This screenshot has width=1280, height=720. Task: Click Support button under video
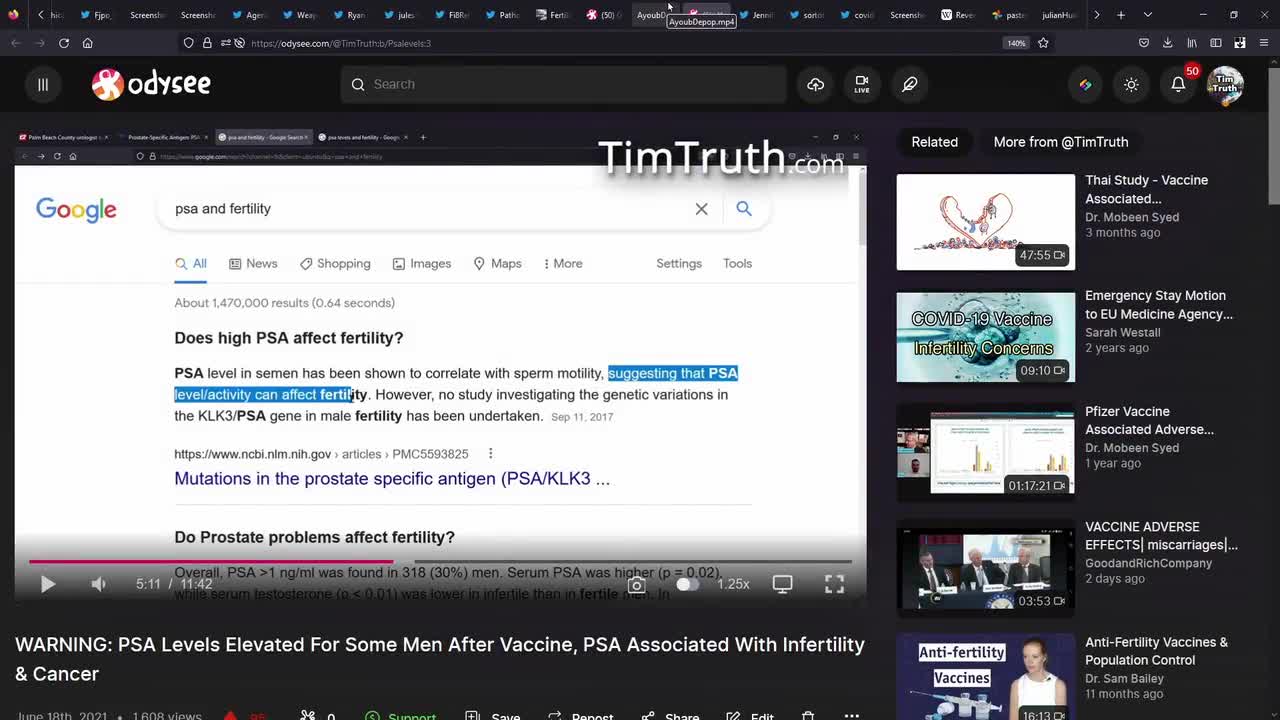[400, 716]
